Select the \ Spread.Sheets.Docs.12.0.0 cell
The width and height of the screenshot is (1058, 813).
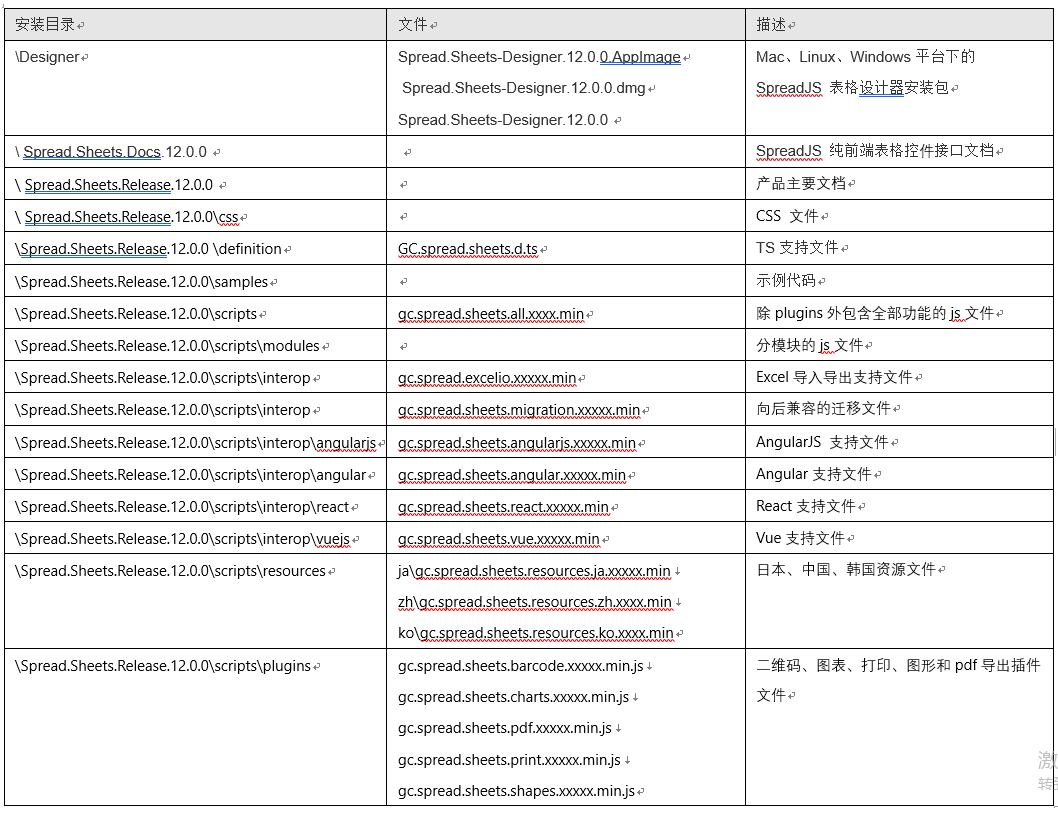[x=195, y=152]
